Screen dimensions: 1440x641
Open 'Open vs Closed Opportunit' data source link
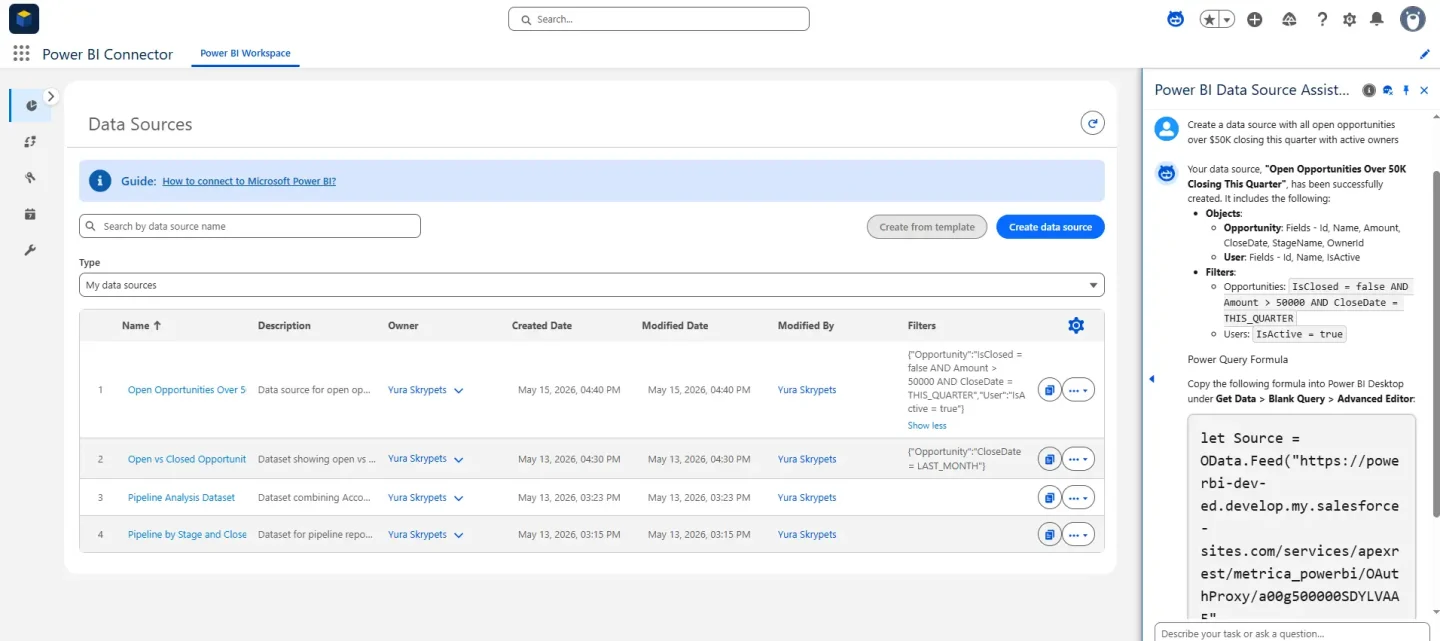pos(187,459)
